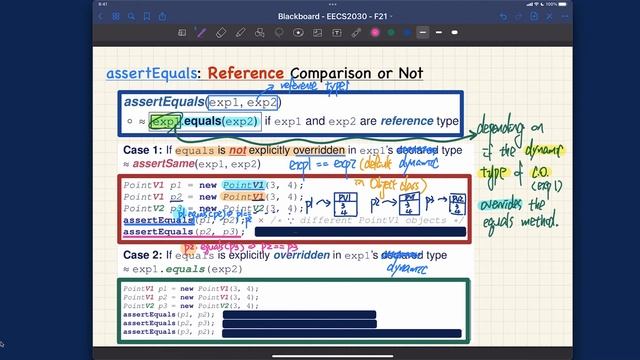Select the Image insert tool
This screenshot has width=640, height=360.
click(318, 33)
